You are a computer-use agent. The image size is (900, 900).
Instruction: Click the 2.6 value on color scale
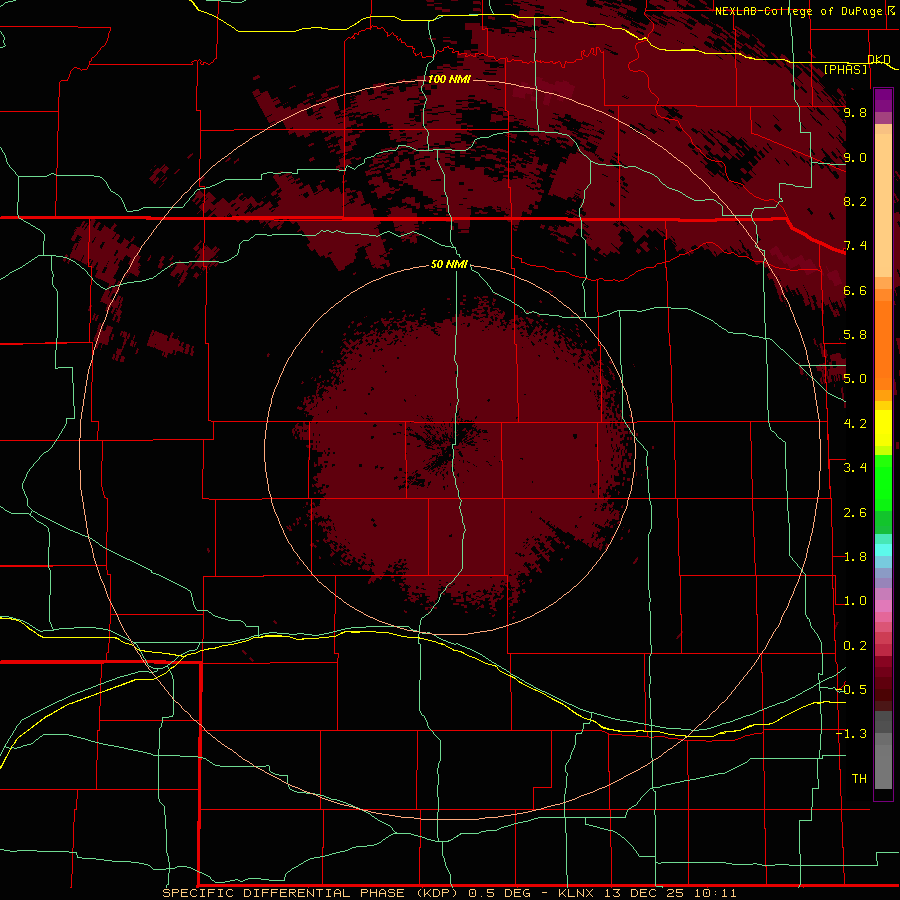click(855, 513)
